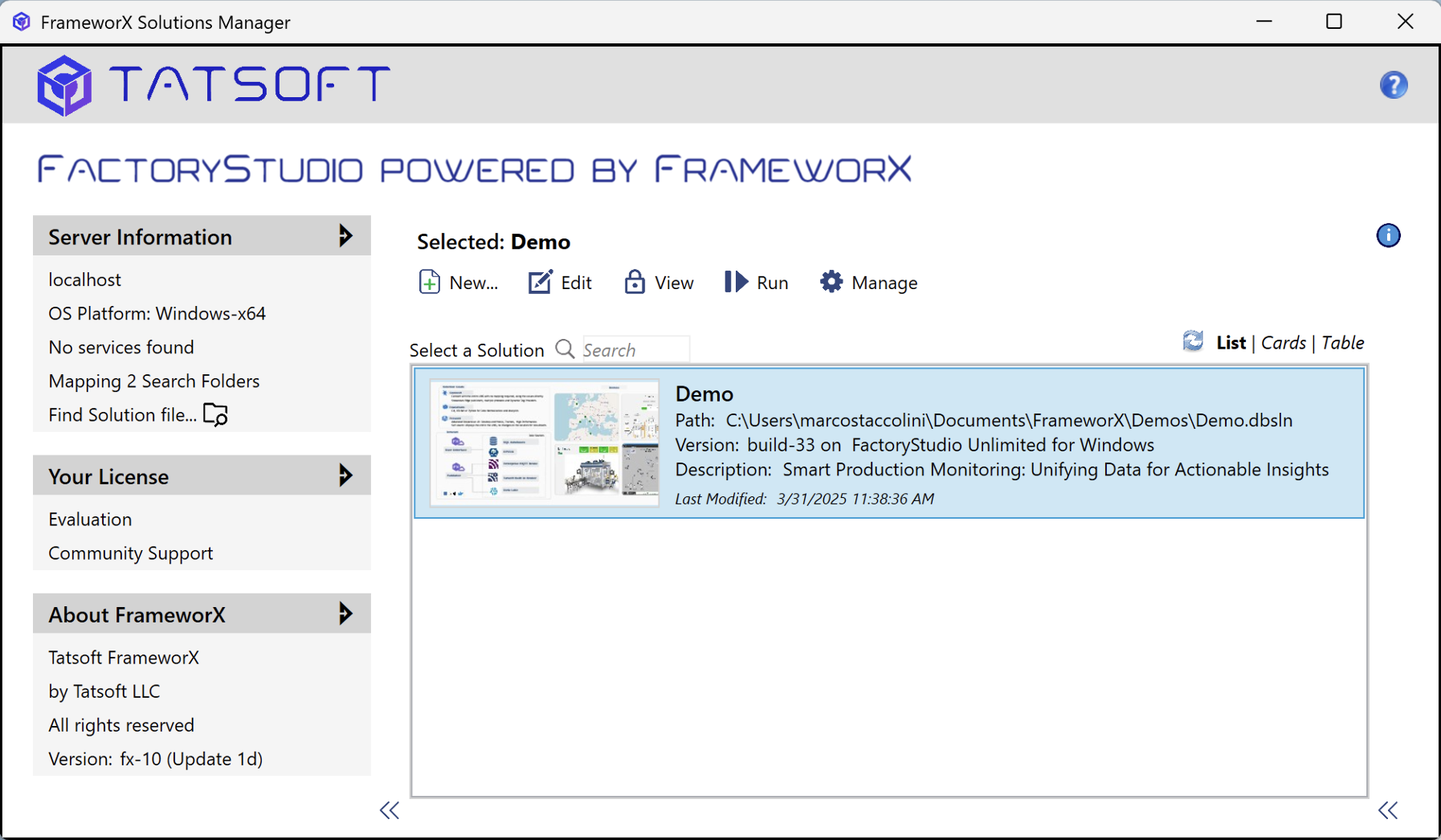Click the Selected: Demo heading
Screen dimensions: 1441x840
(493, 242)
